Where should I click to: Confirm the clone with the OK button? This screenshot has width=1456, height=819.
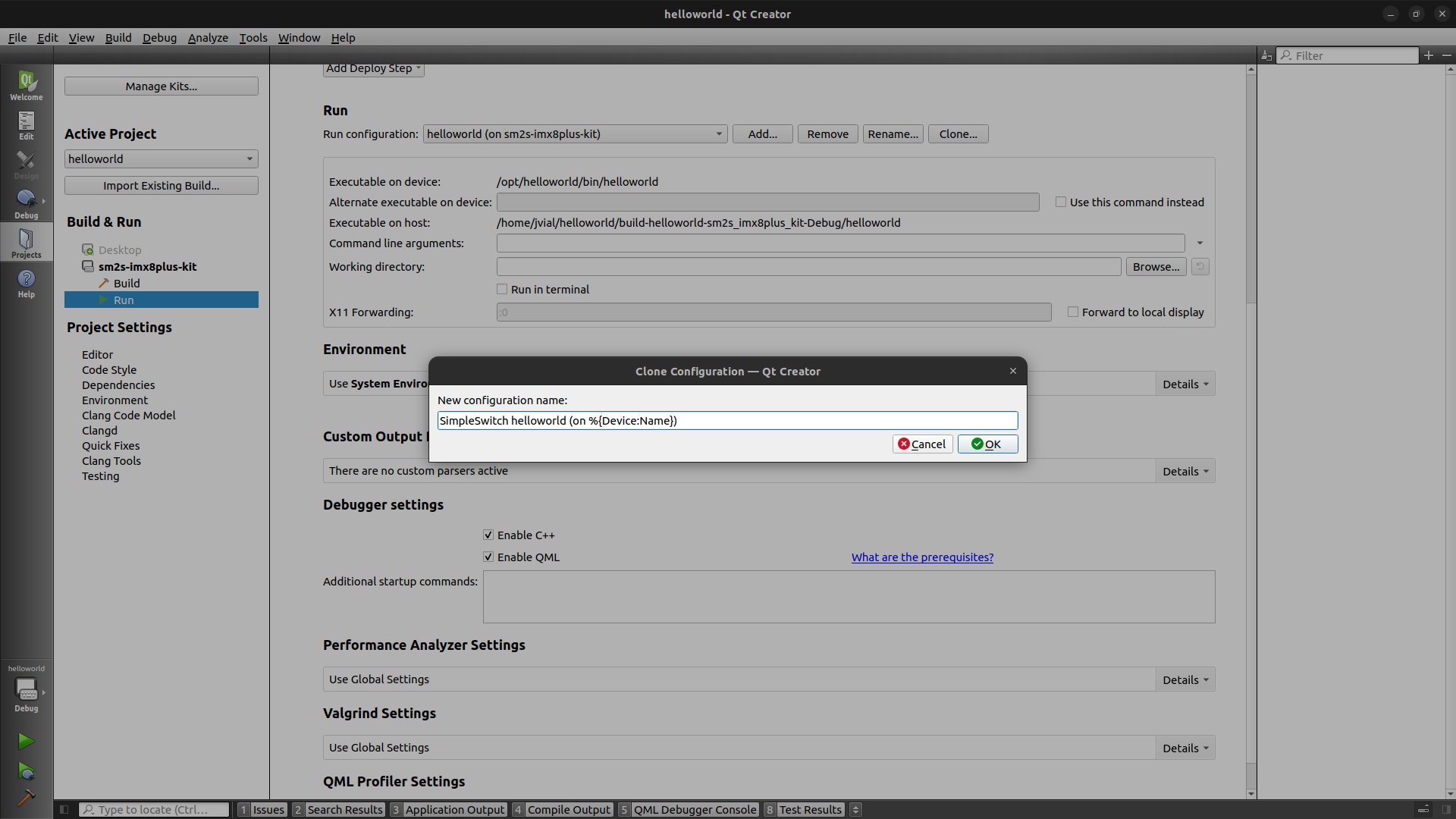[987, 444]
